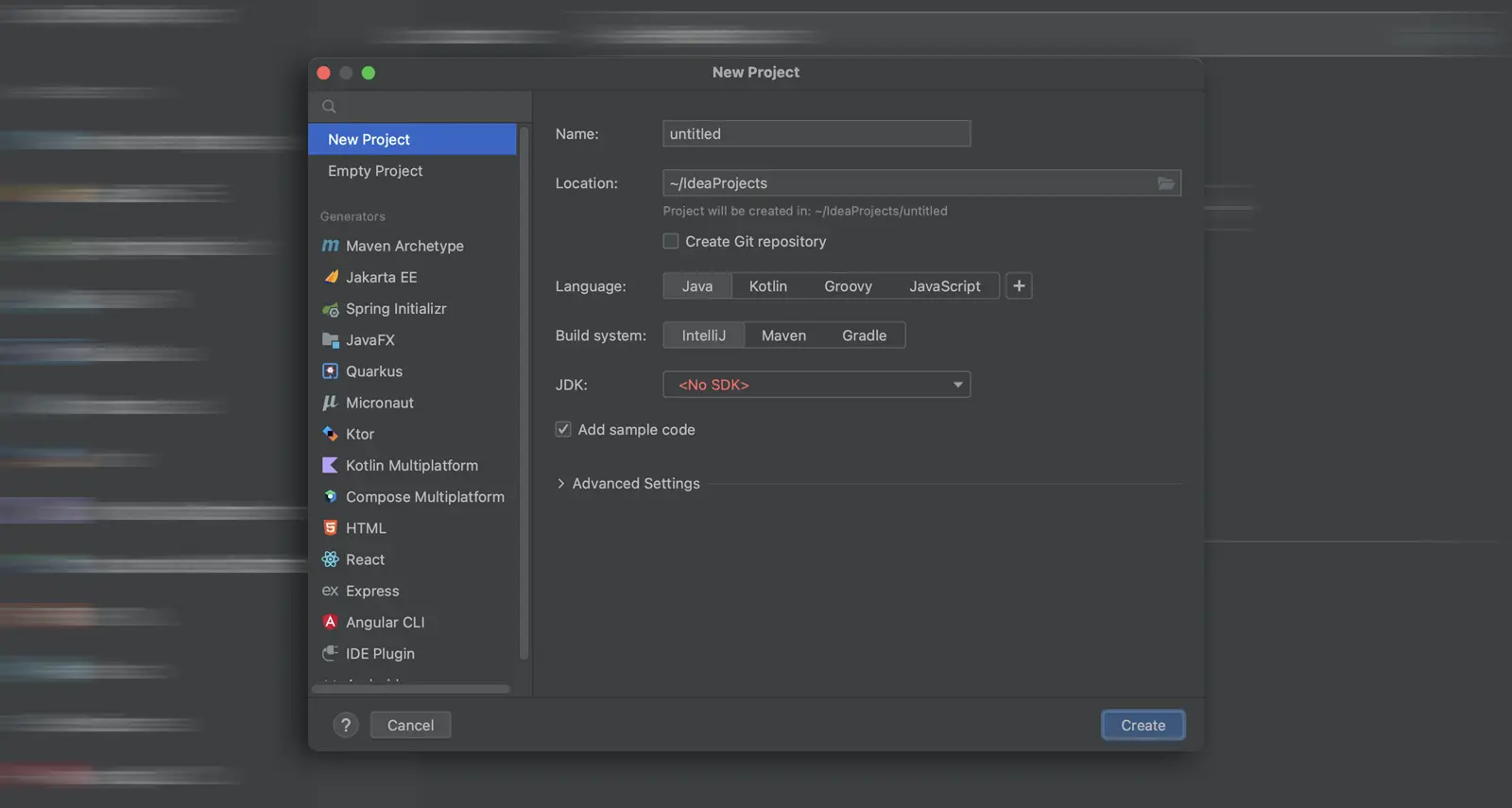
Task: Choose Maven build system
Action: 784,335
